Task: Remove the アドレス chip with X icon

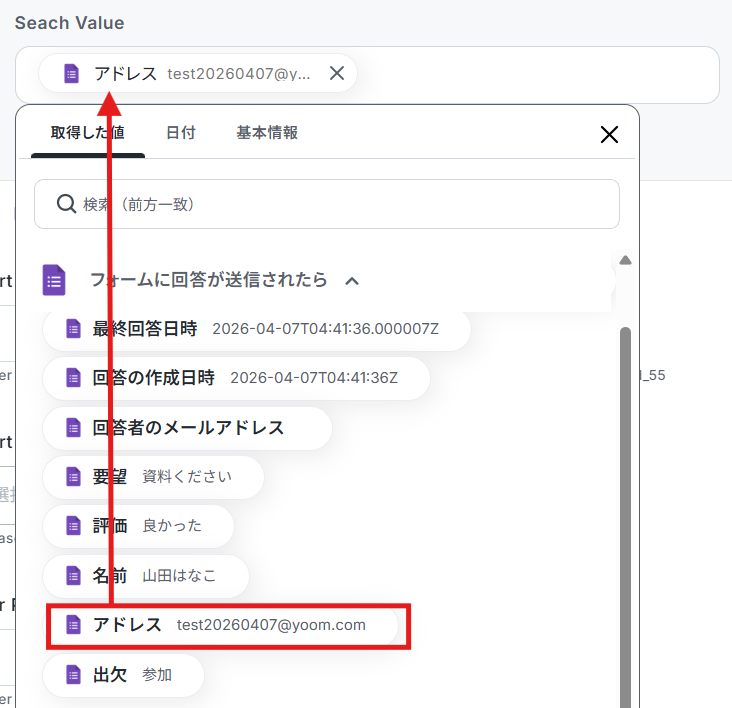Action: pos(337,73)
